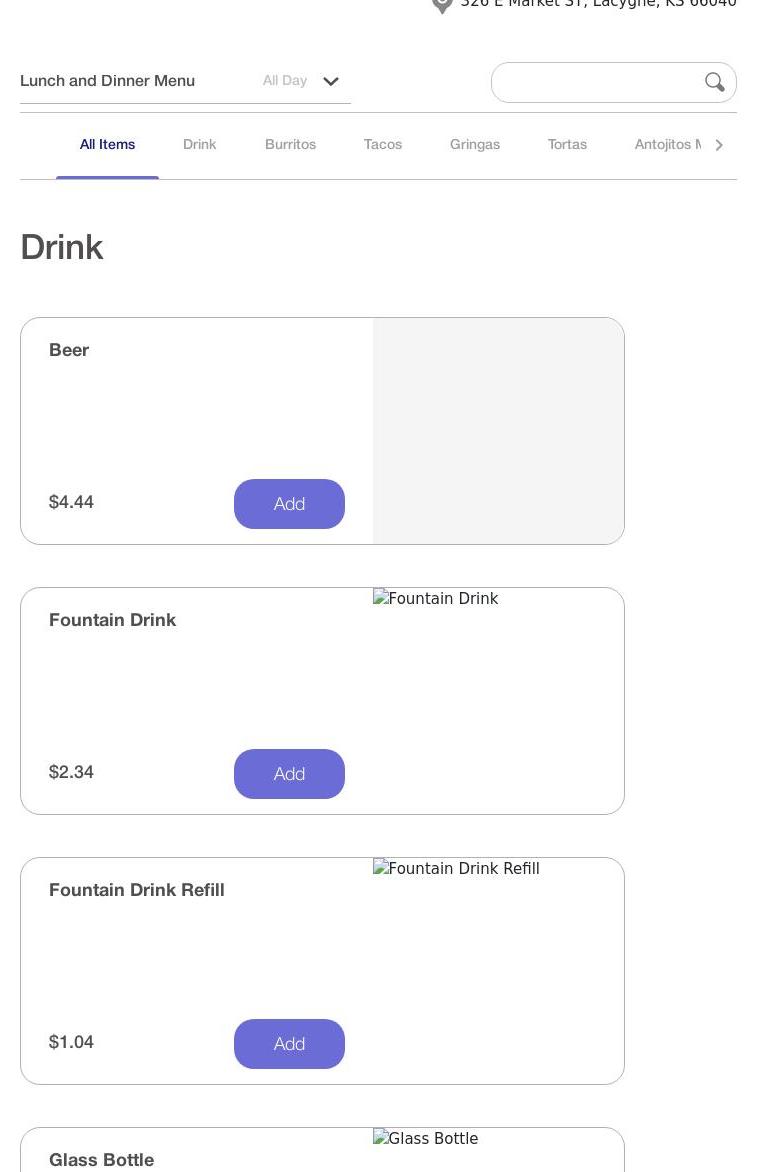
Task: Open the Burritos category tab
Action: (x=290, y=145)
